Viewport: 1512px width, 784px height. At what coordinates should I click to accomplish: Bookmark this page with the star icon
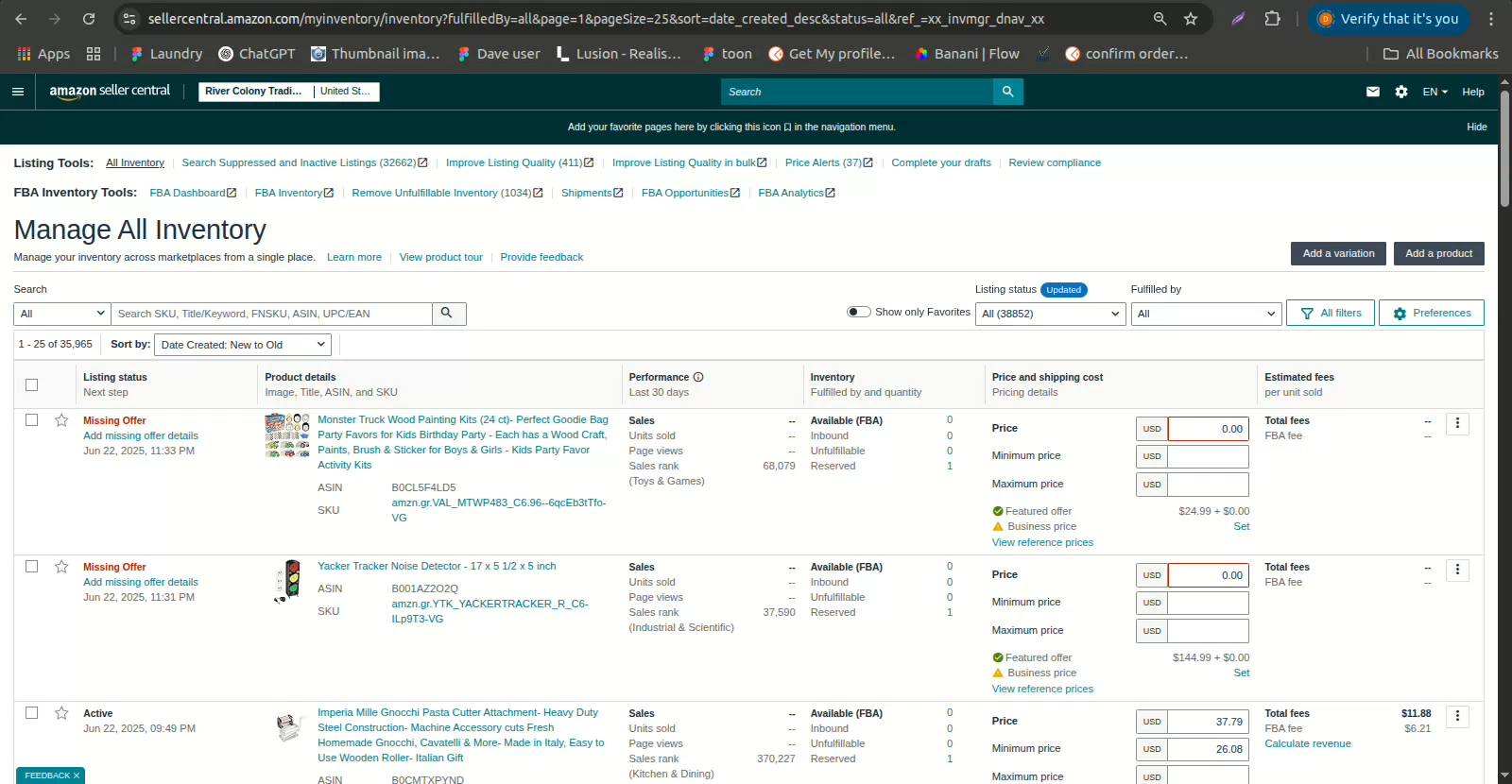[x=1191, y=19]
